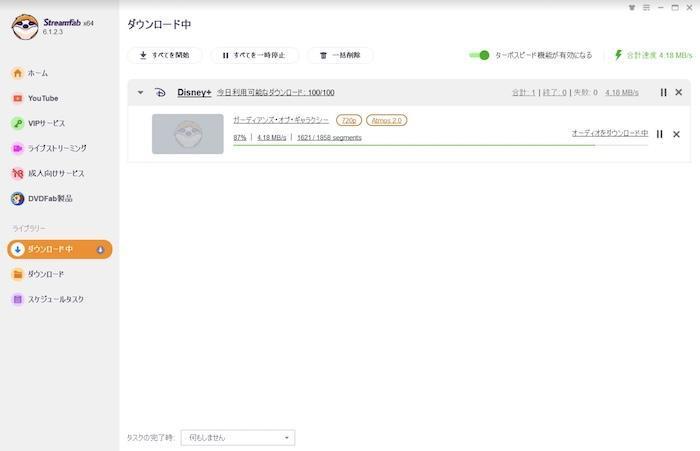Click the 720p quality badge
The width and height of the screenshot is (700, 451).
349,121
